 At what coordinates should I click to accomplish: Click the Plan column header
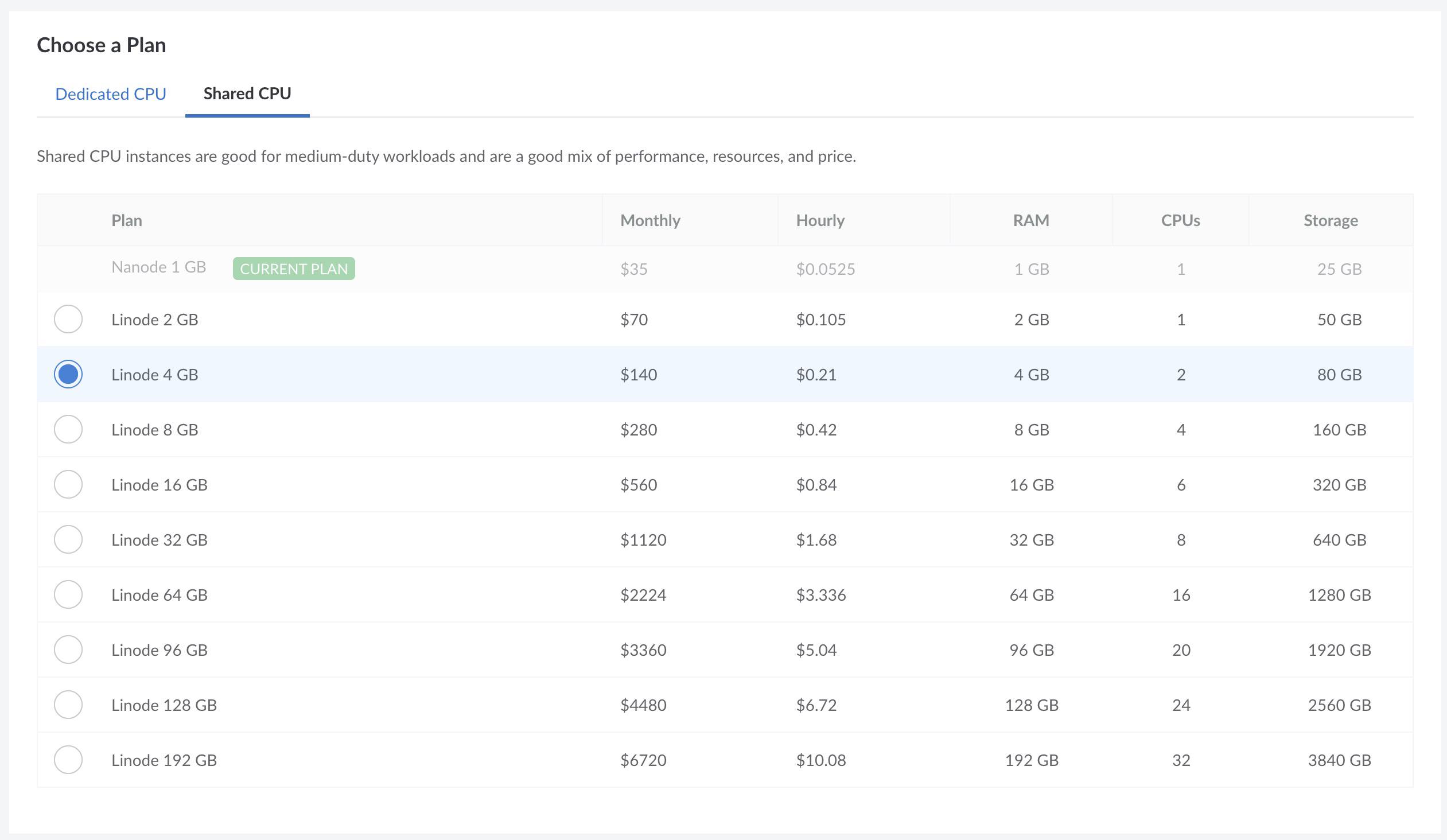[x=126, y=220]
